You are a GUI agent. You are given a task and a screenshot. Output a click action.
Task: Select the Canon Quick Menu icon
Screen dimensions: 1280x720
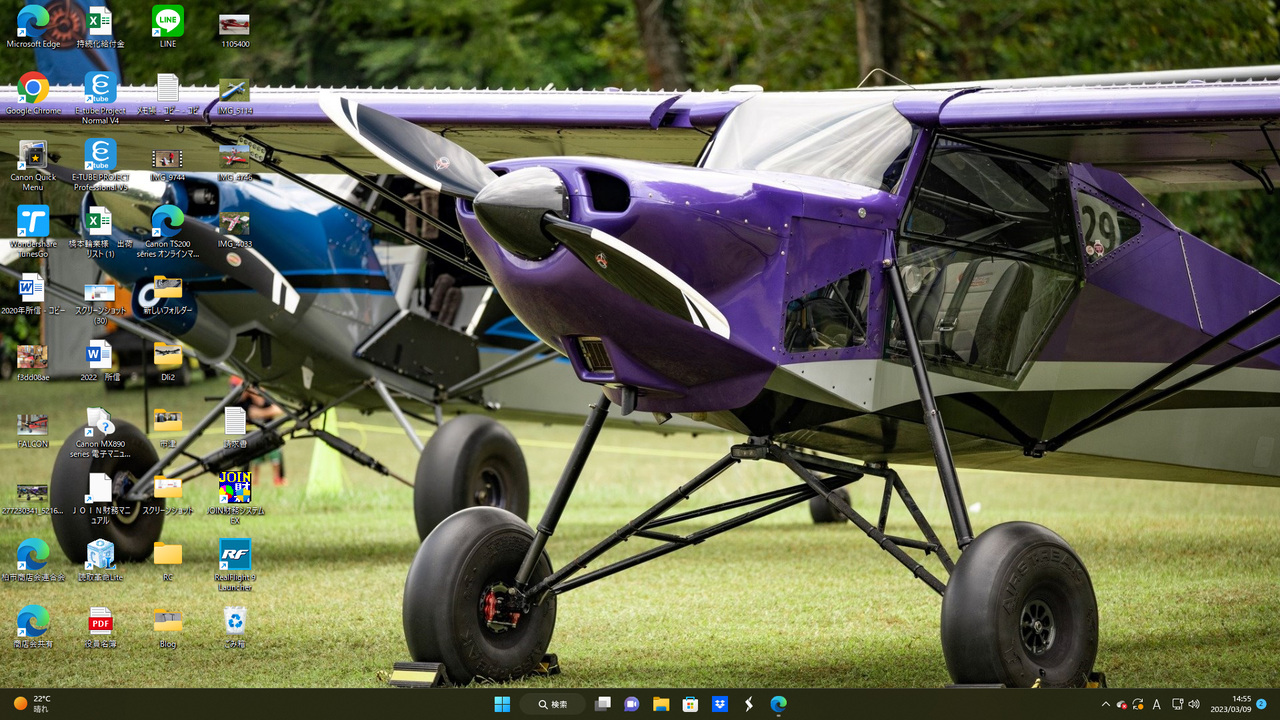[x=33, y=165]
